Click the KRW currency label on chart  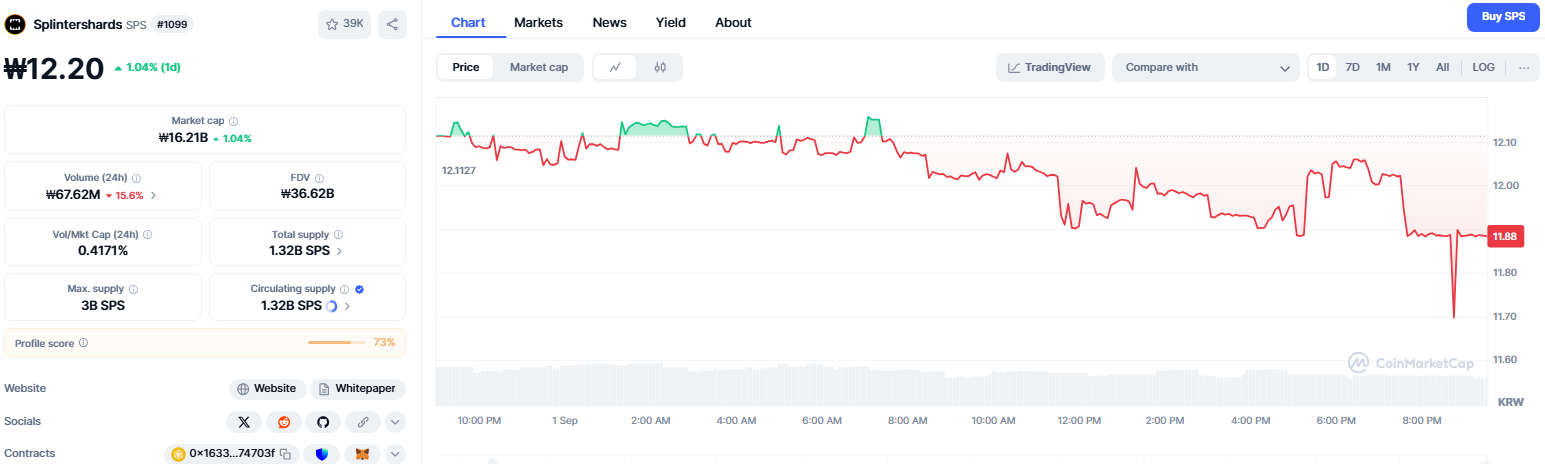1510,402
